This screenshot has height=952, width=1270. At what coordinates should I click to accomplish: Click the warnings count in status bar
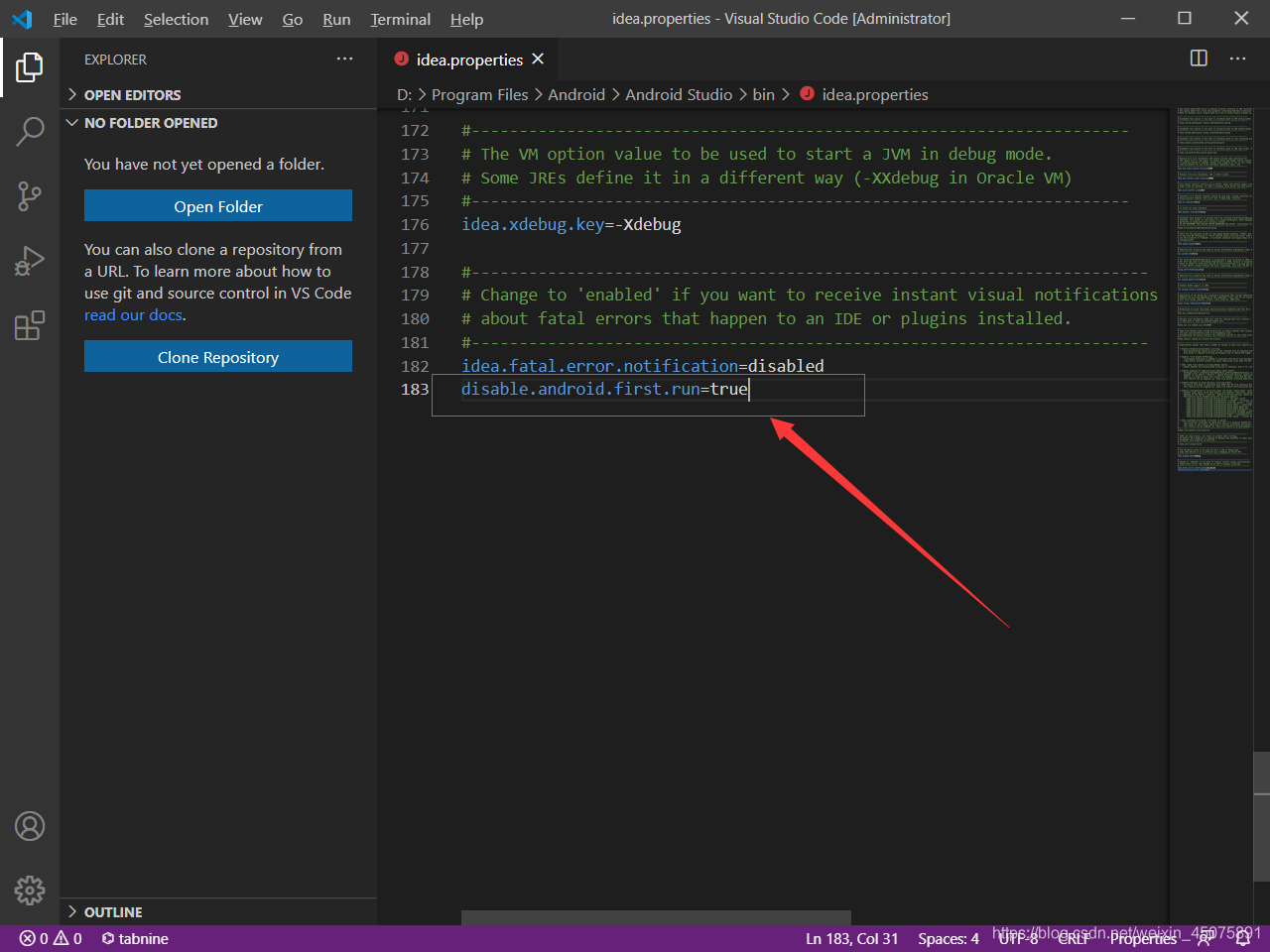[x=67, y=938]
